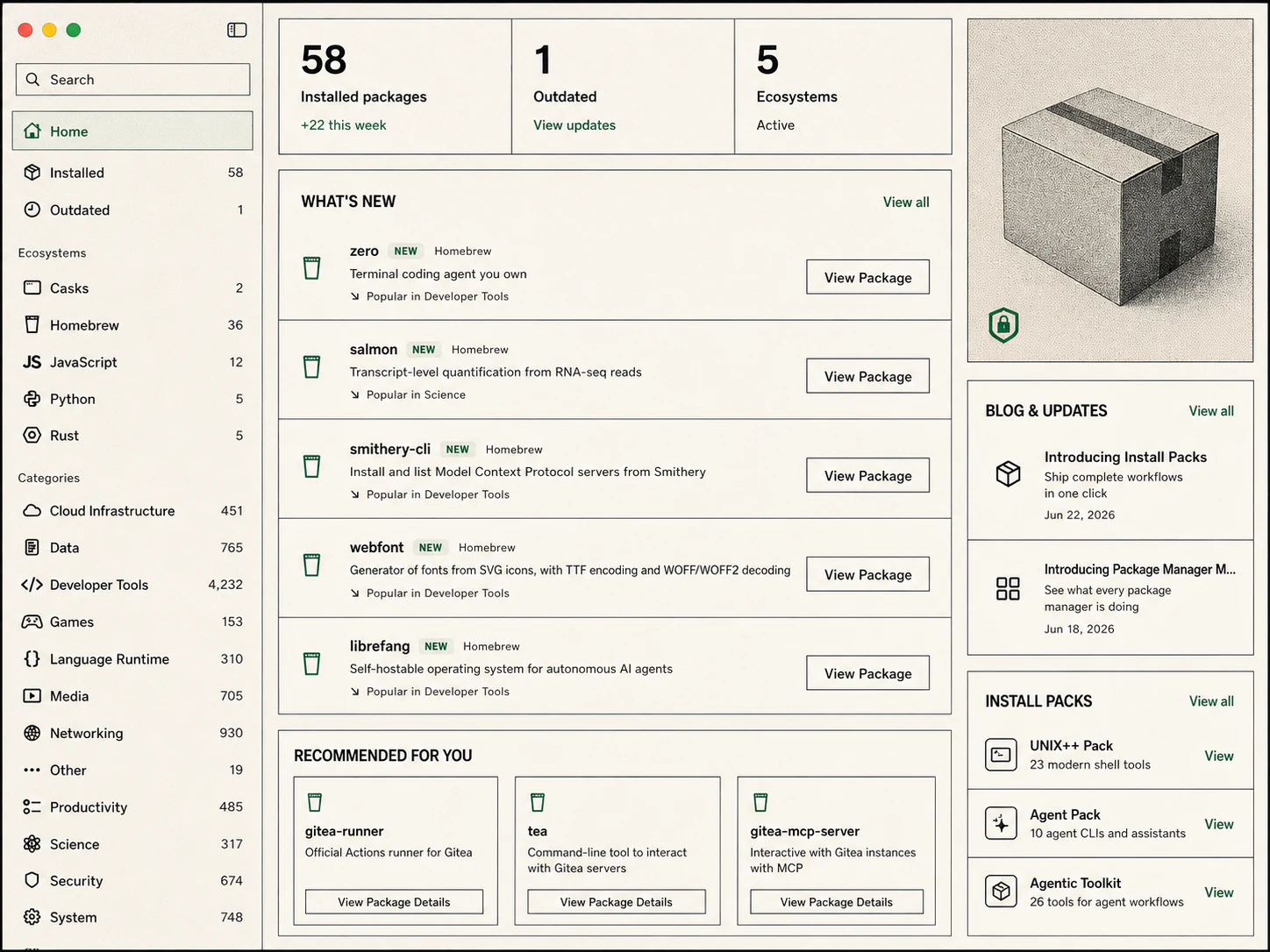Click the smithery-cli package name
Screen dimensions: 1270x952
[390, 449]
